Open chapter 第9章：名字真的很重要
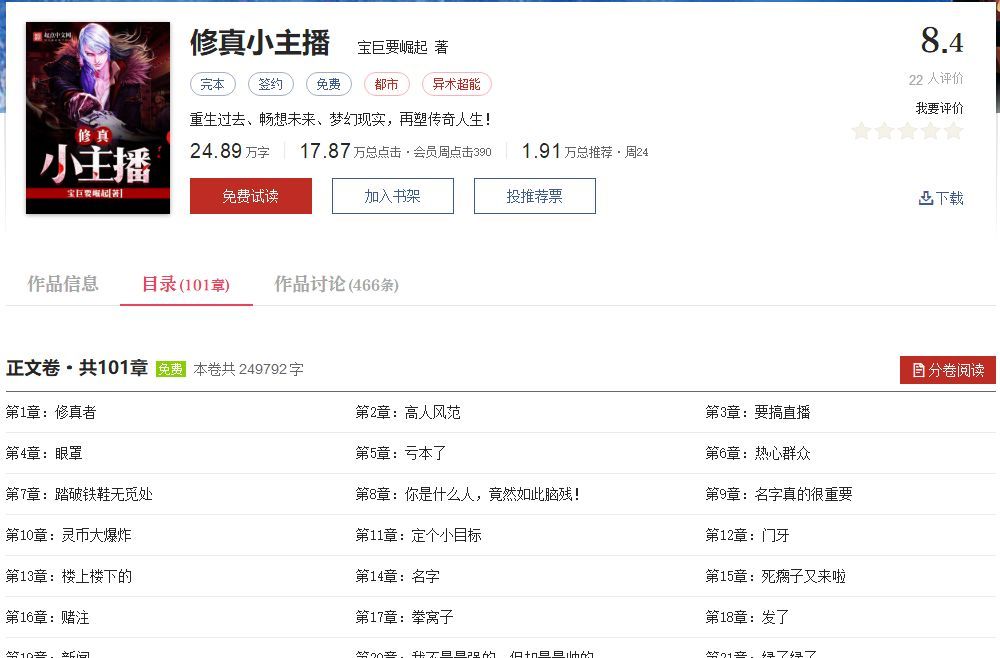 coord(779,494)
